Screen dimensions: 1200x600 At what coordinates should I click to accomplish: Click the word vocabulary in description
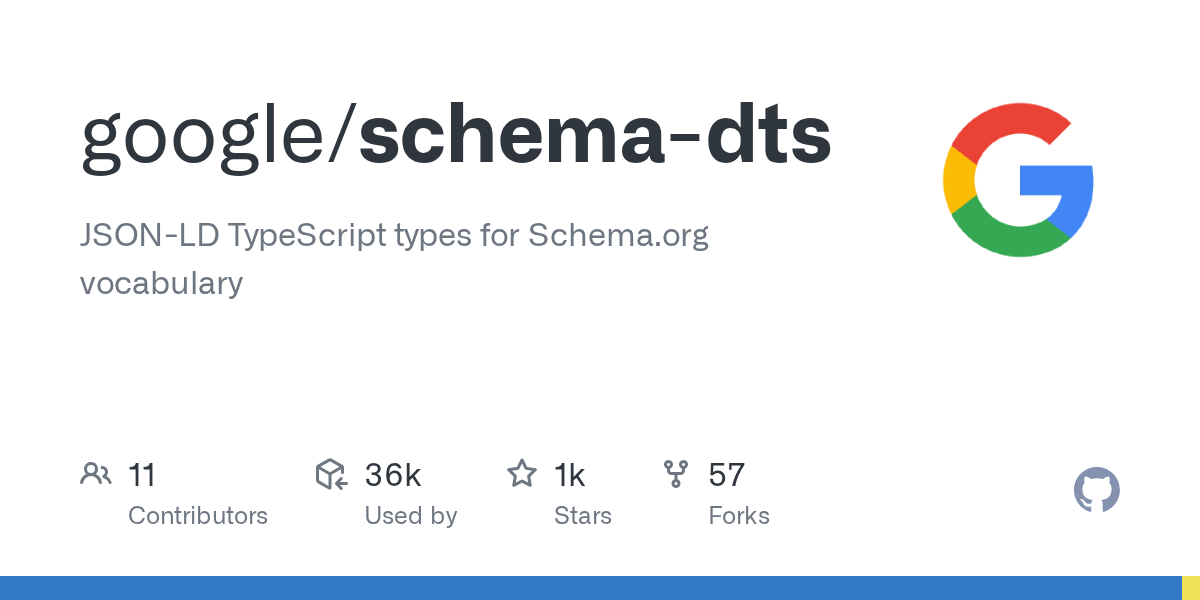pos(161,283)
